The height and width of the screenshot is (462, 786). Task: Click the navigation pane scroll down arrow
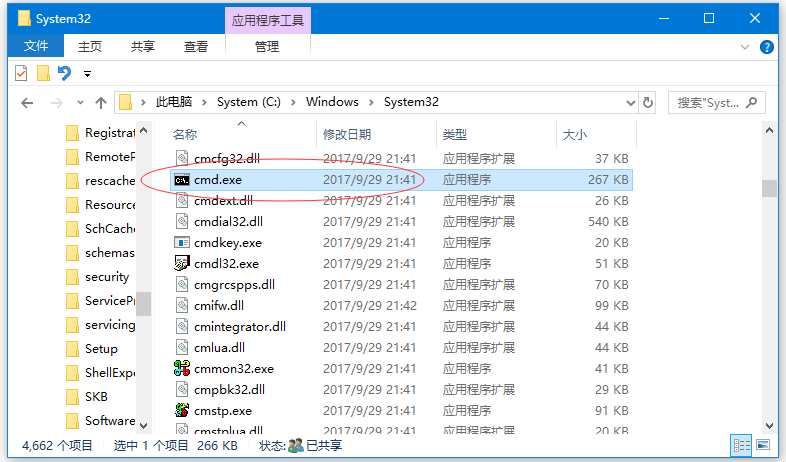coord(143,425)
